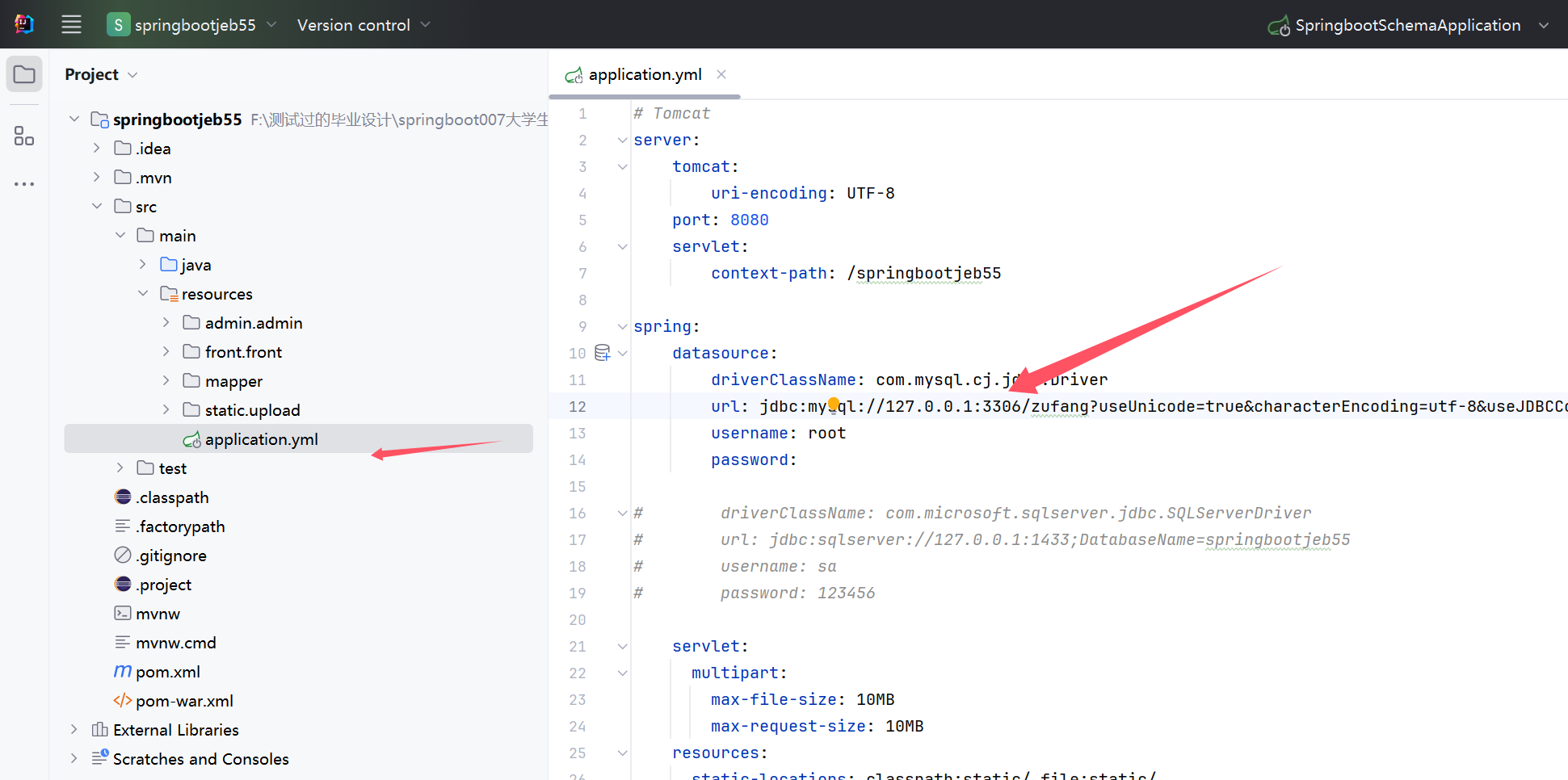Fold the servlet block on line 6

click(x=622, y=246)
